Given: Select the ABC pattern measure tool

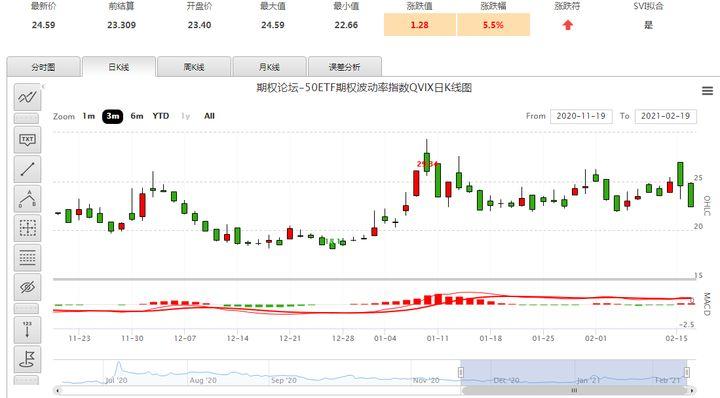Looking at the screenshot, I should point(27,199).
